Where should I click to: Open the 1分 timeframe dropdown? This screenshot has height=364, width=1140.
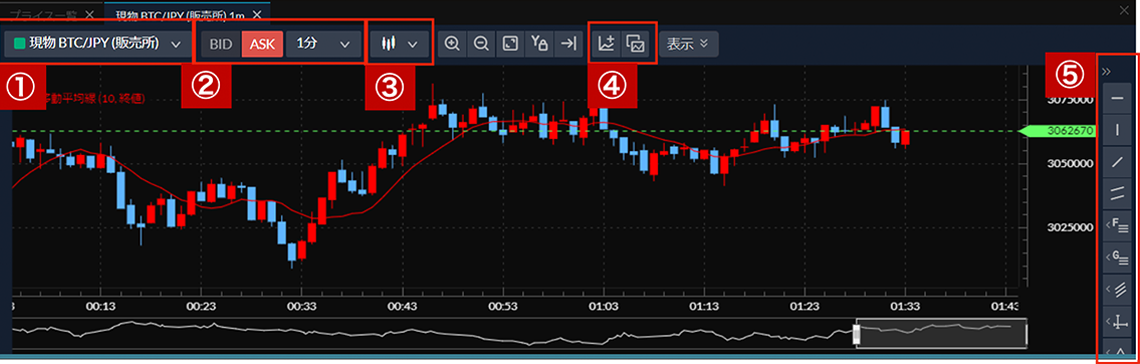(324, 44)
